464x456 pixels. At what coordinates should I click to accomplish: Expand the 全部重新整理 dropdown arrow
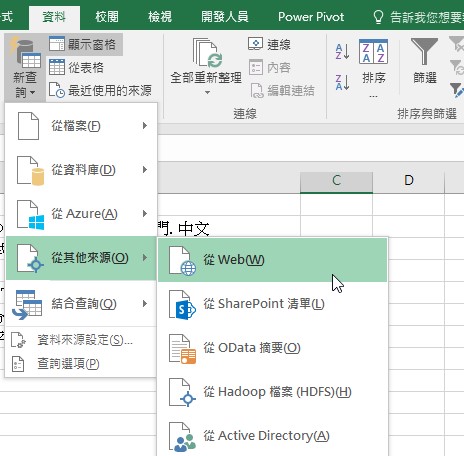(x=207, y=92)
